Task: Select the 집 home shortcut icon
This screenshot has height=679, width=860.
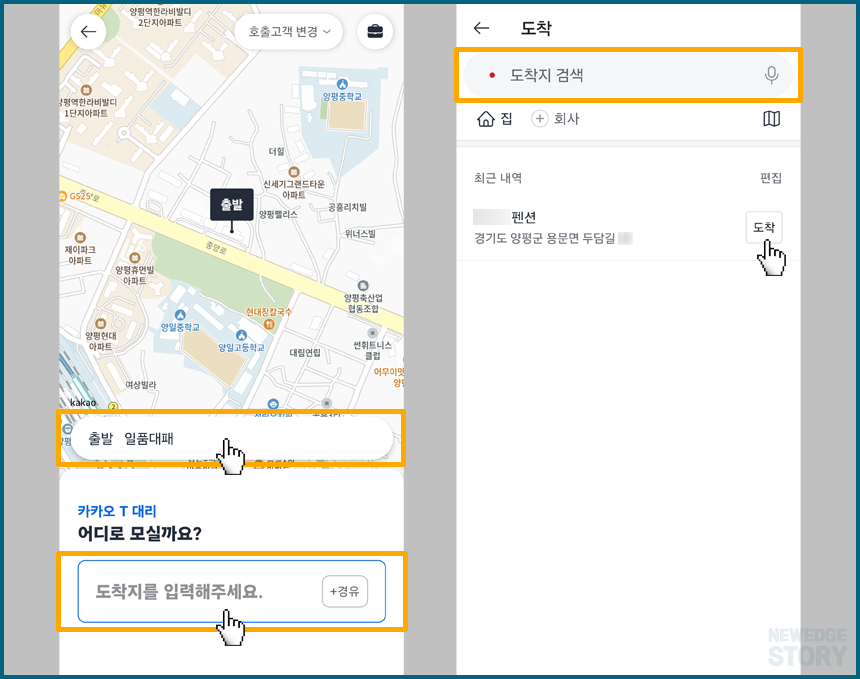Action: (x=485, y=118)
